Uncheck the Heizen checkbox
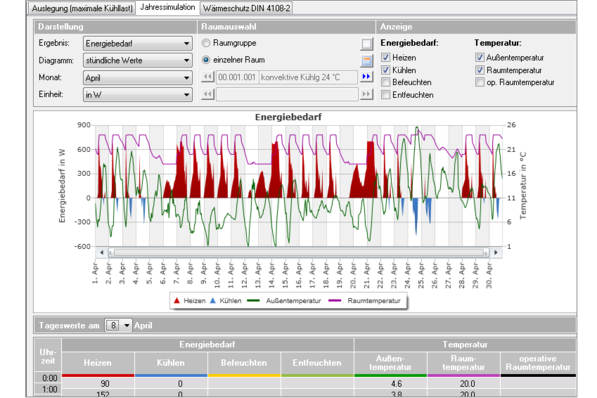 click(386, 58)
